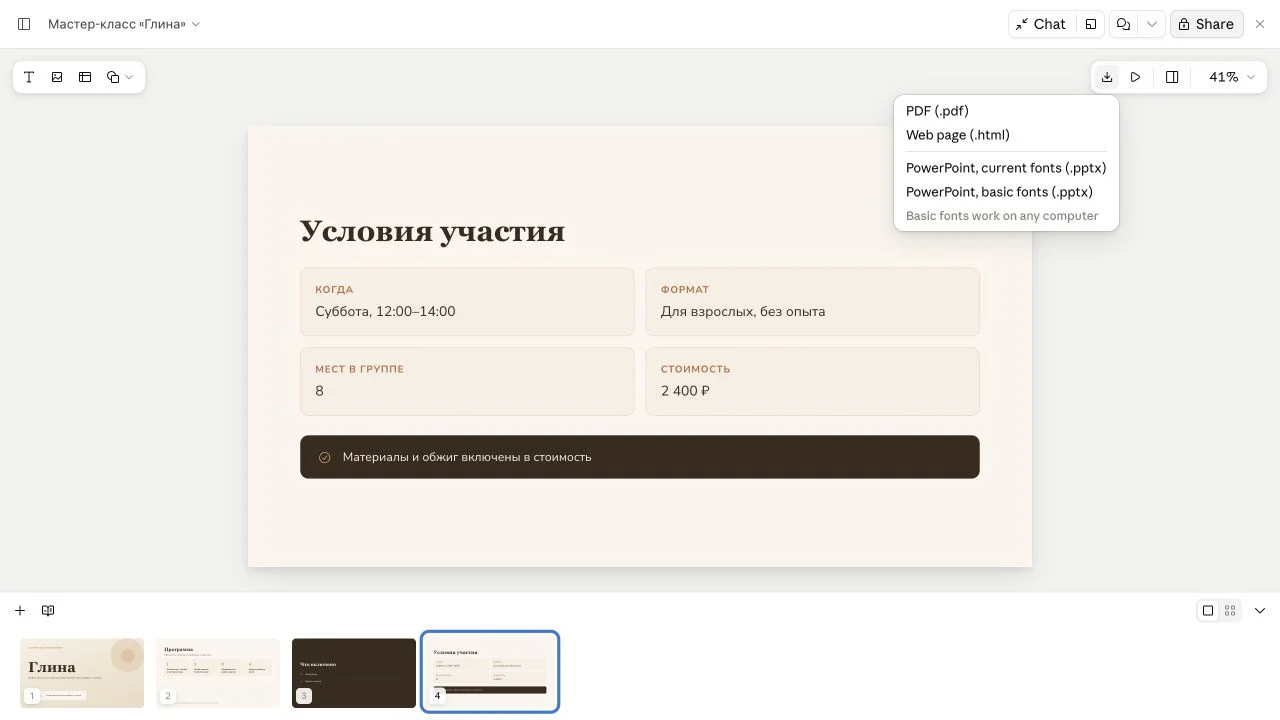Expand the comments dropdown chevron
The width and height of the screenshot is (1280, 720).
pos(1152,24)
